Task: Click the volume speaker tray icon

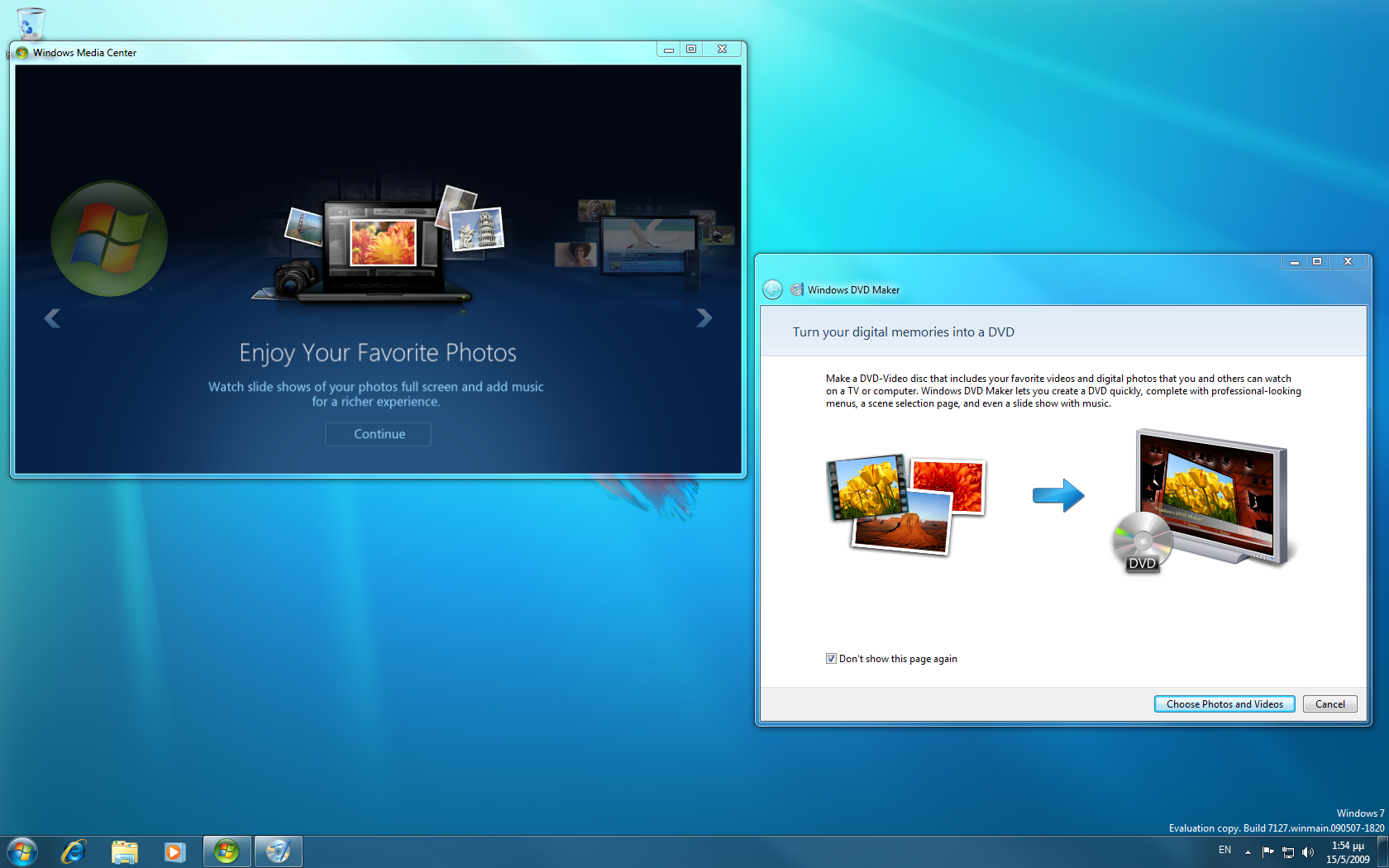Action: tap(1307, 852)
